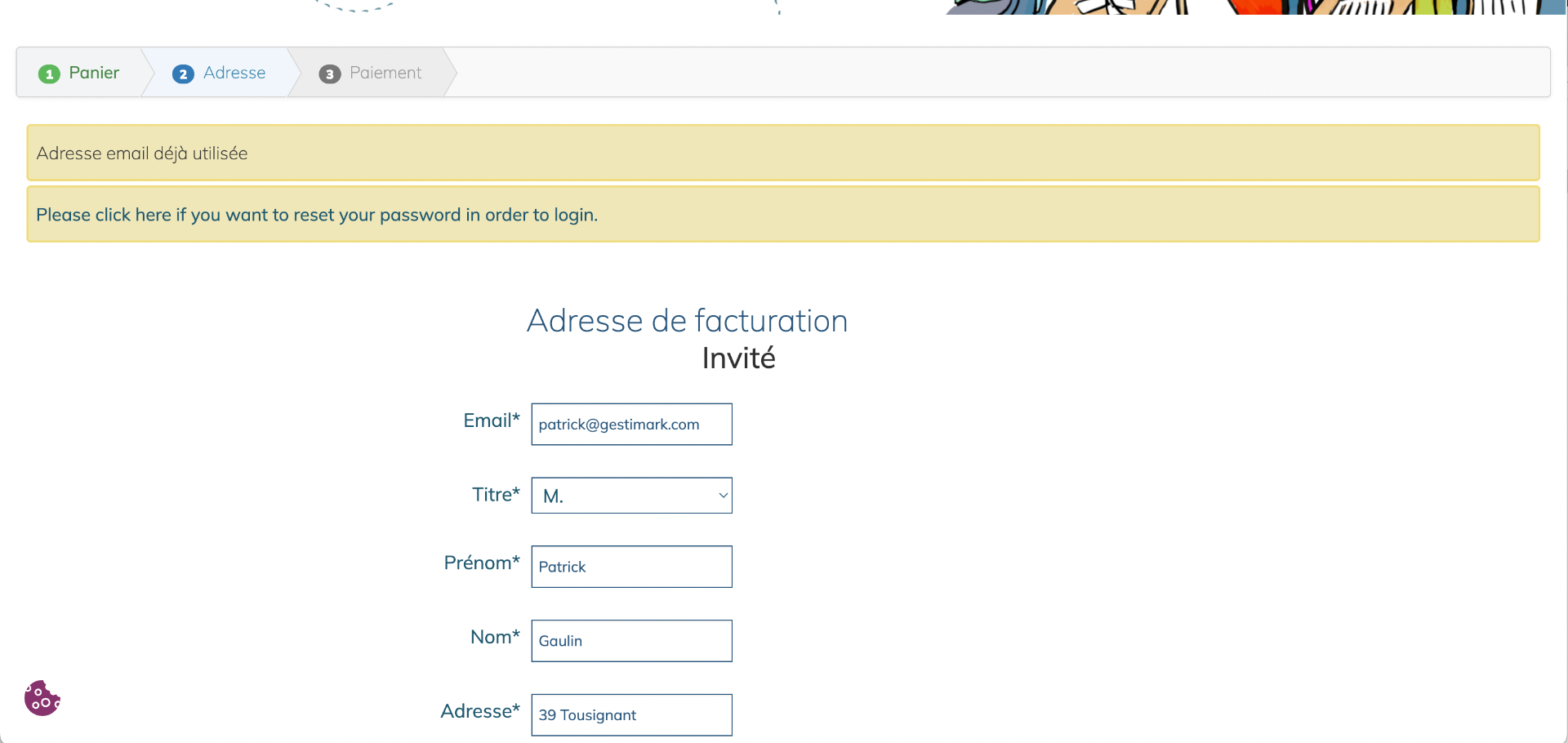The image size is (1568, 743).
Task: Select the Nom field containing Gaulin
Action: [x=631, y=641]
